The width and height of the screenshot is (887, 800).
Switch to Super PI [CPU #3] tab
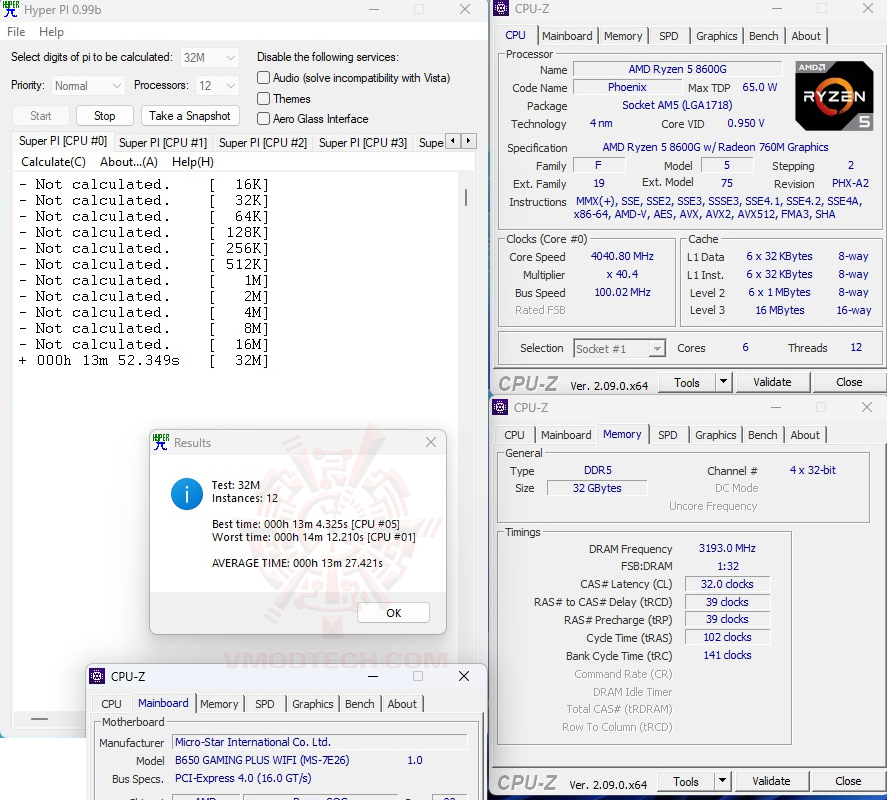pos(363,143)
